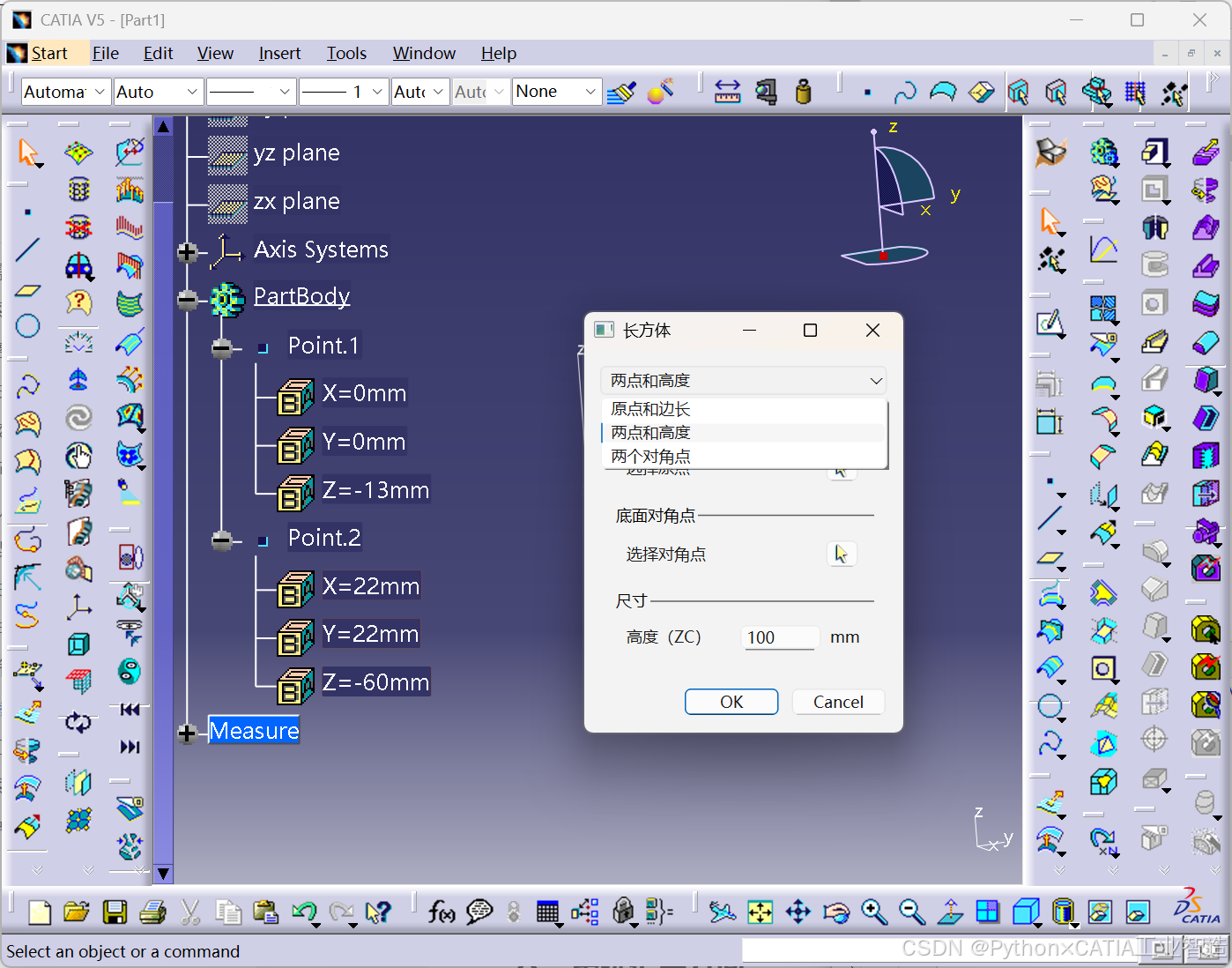Open the two-point box type dropdown

(744, 381)
